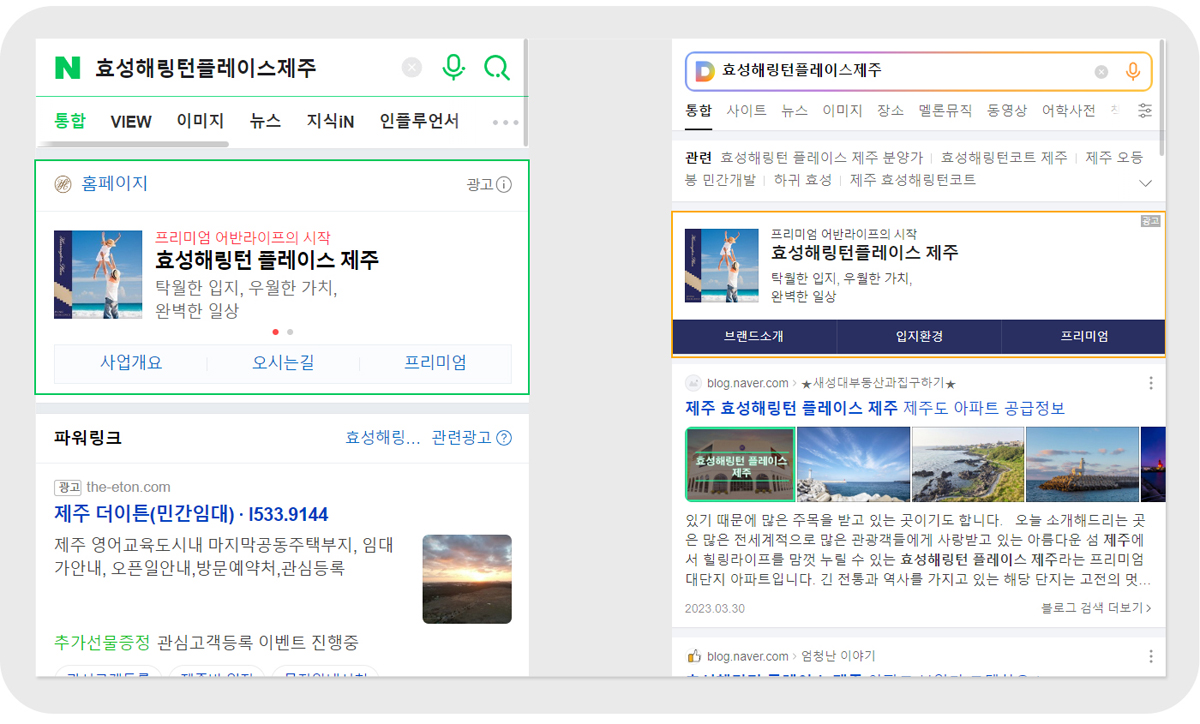Image resolution: width=1200 pixels, height=724 pixels.
Task: Switch to Naver VIEW tab
Action: [131, 122]
